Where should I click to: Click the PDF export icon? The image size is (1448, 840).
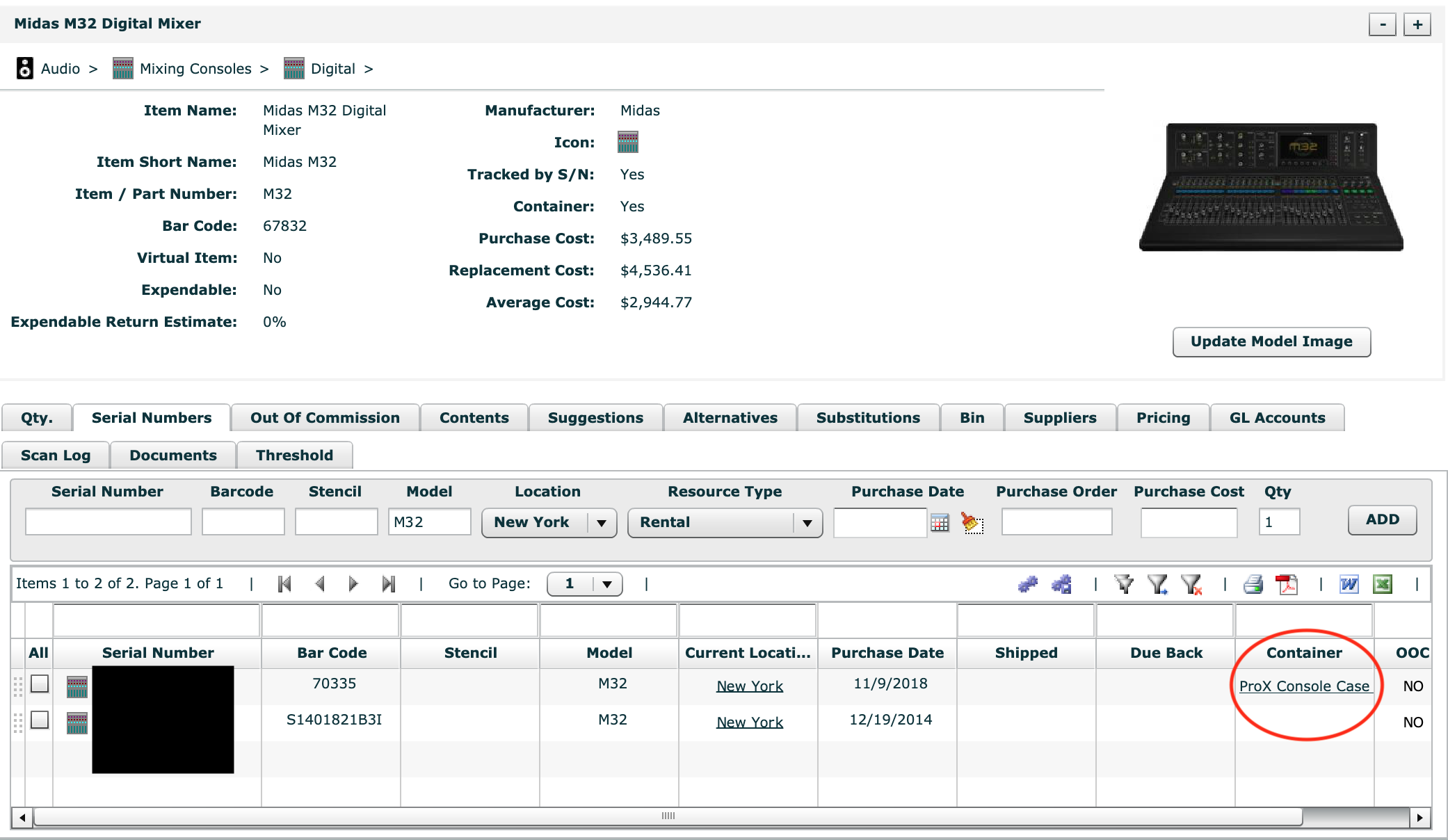click(1287, 584)
